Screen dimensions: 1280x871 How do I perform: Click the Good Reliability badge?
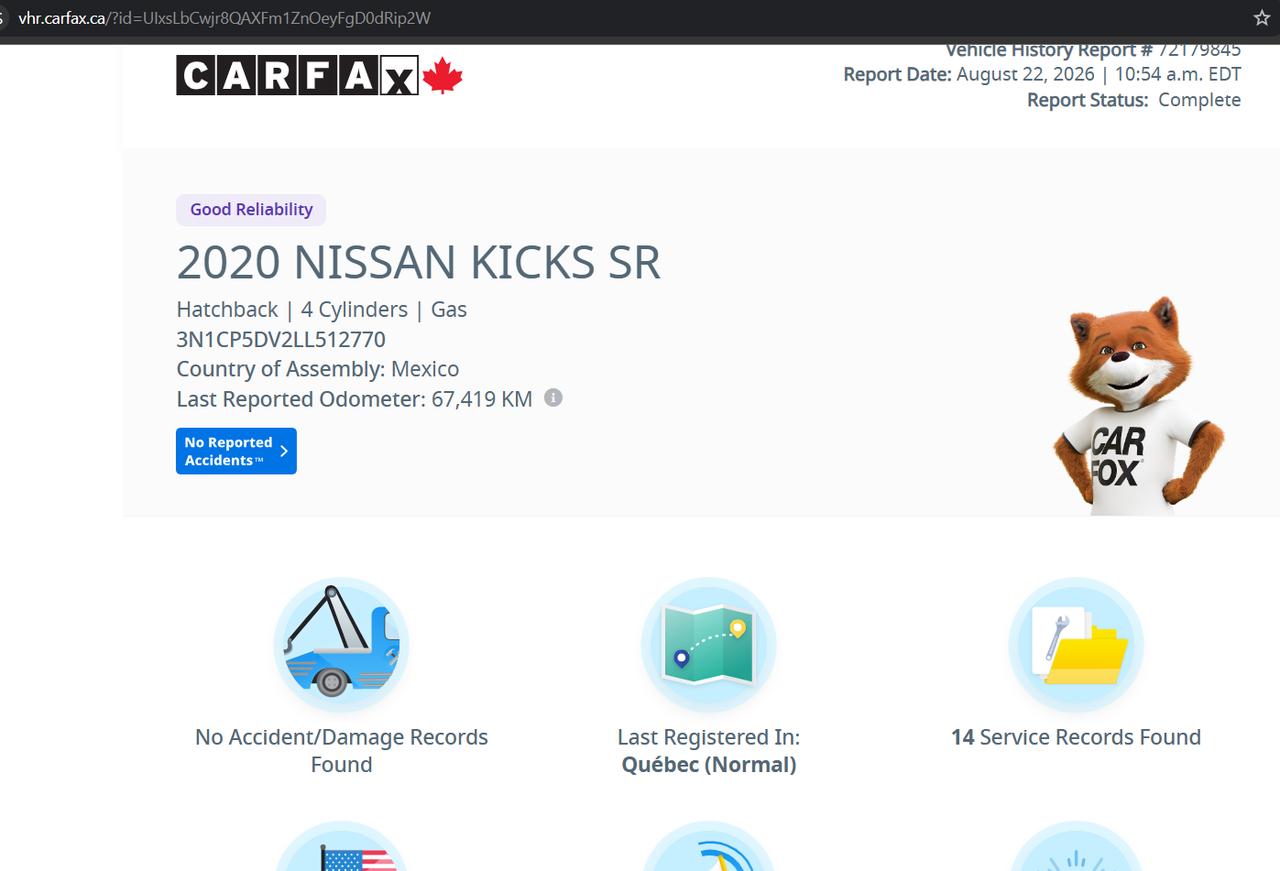251,209
